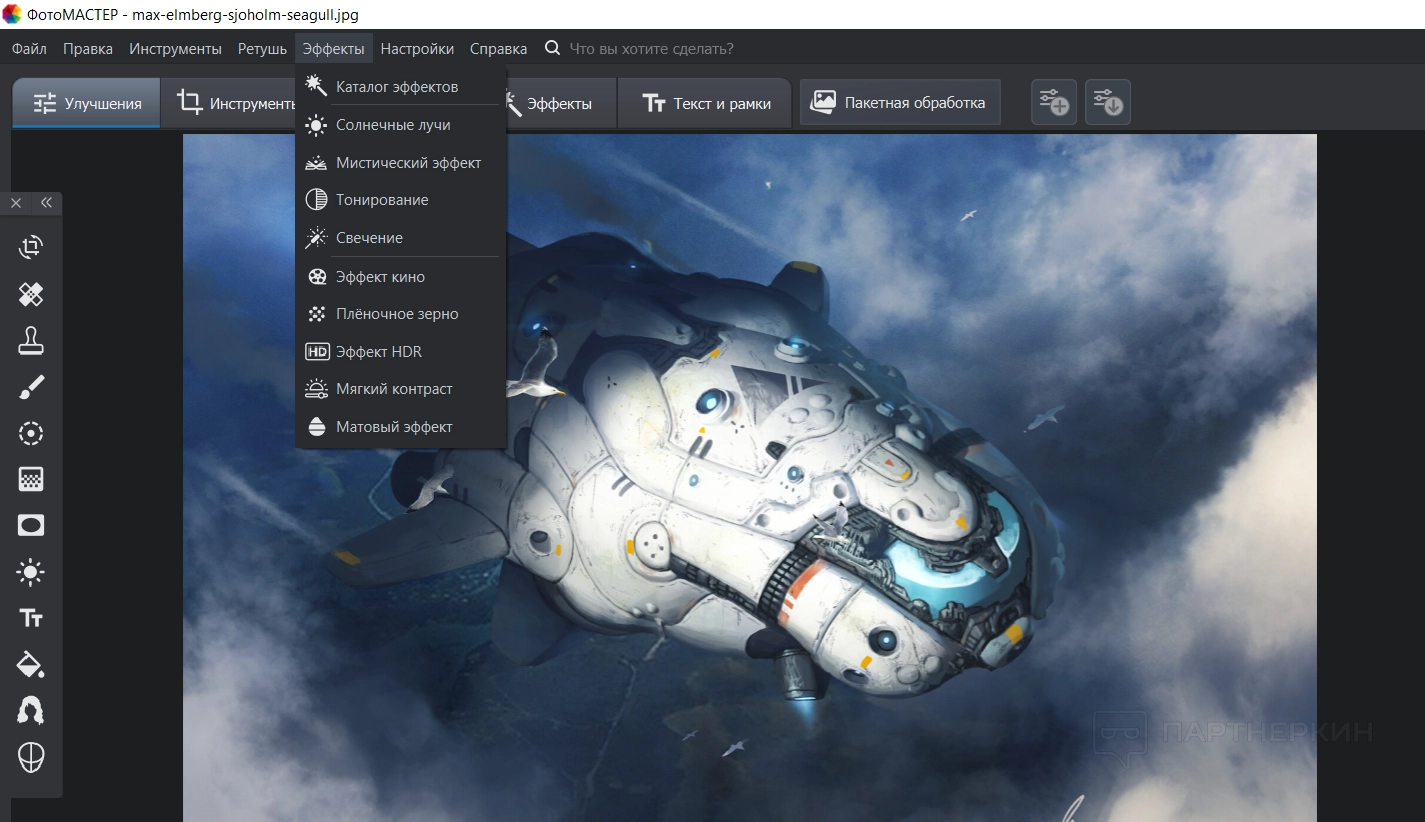Click the add preset sliders-plus icon
Screen dimensions: 1425x822
pos(1054,102)
